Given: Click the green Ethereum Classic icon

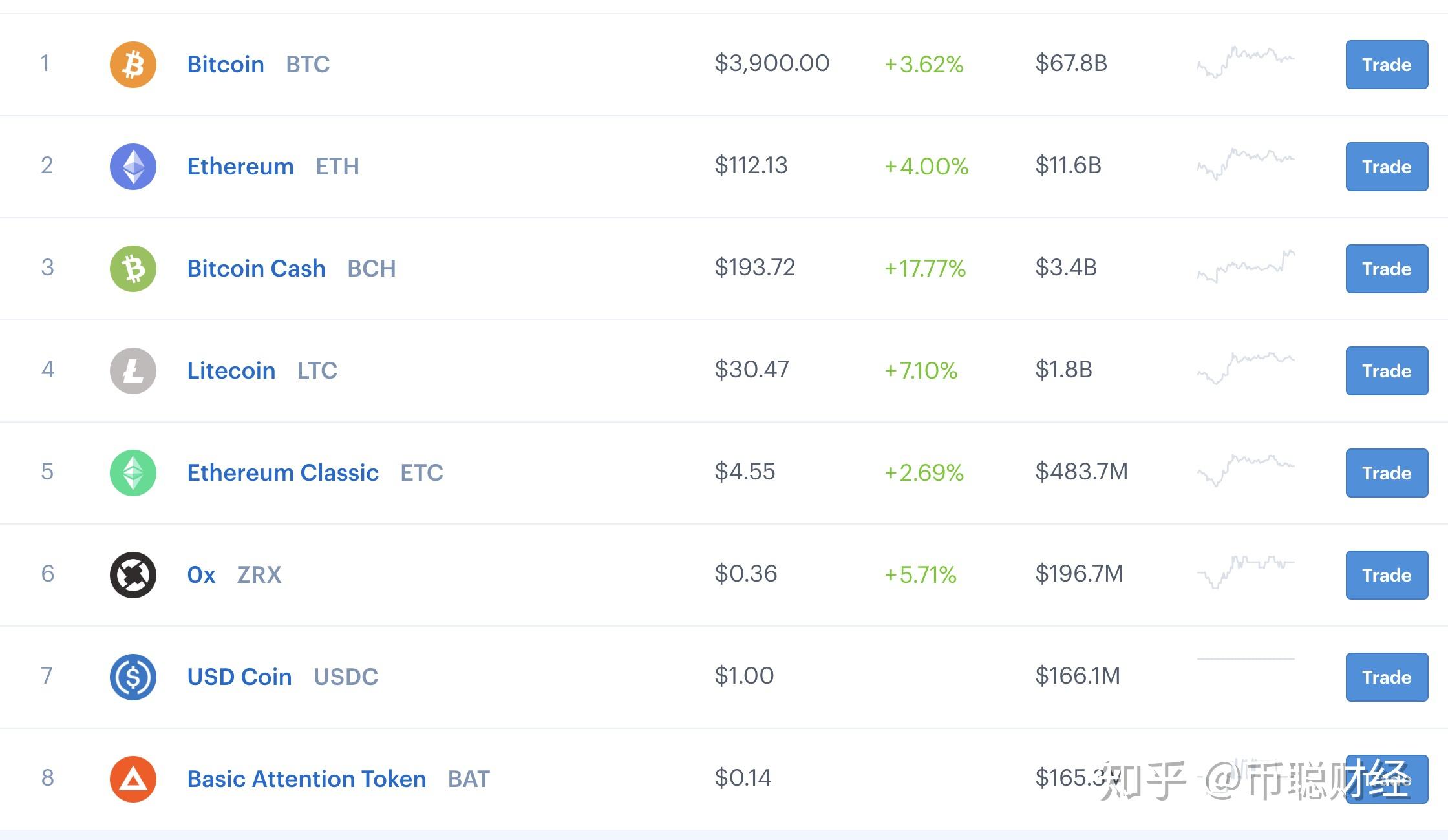Looking at the screenshot, I should (133, 473).
